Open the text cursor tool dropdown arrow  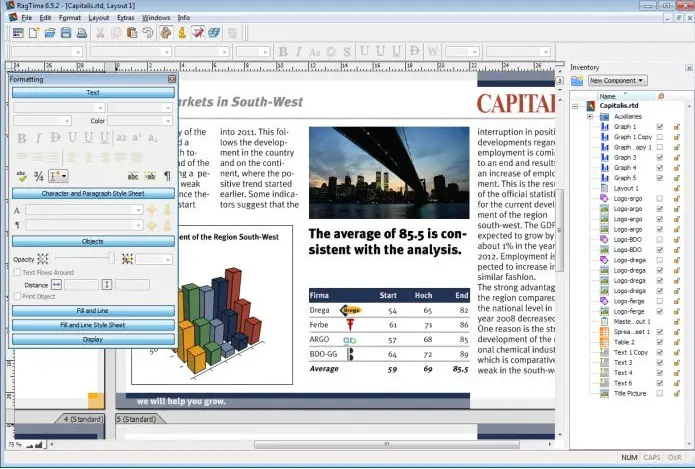coord(64,176)
